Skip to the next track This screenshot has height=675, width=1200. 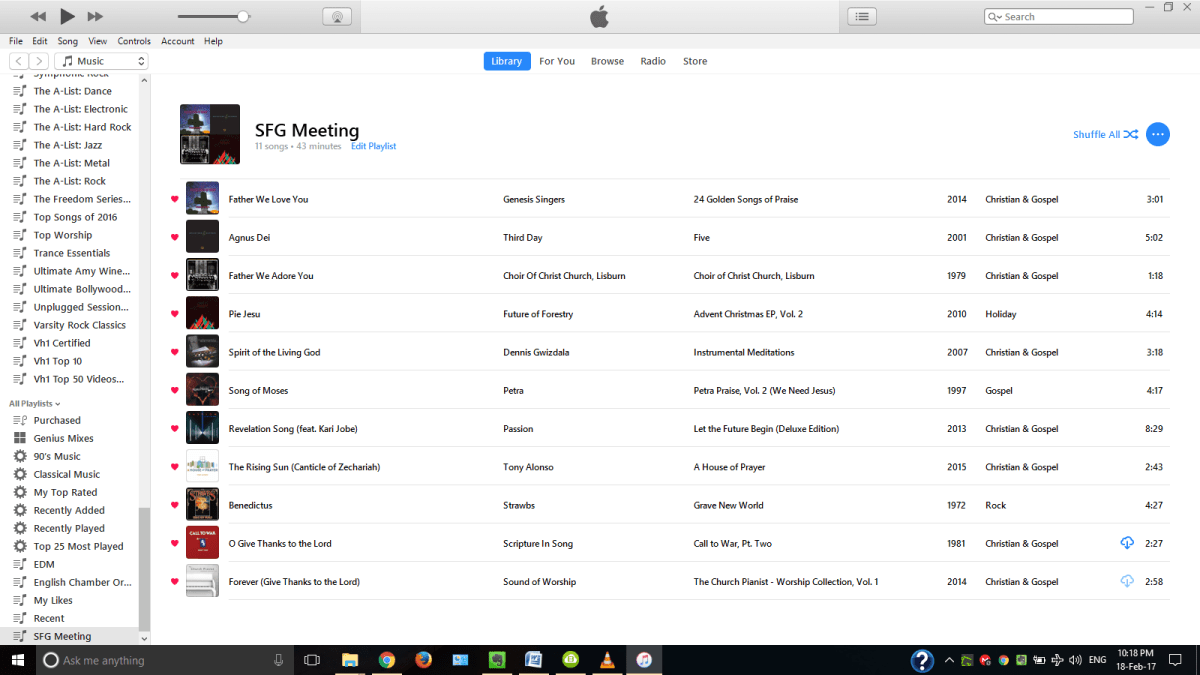95,16
